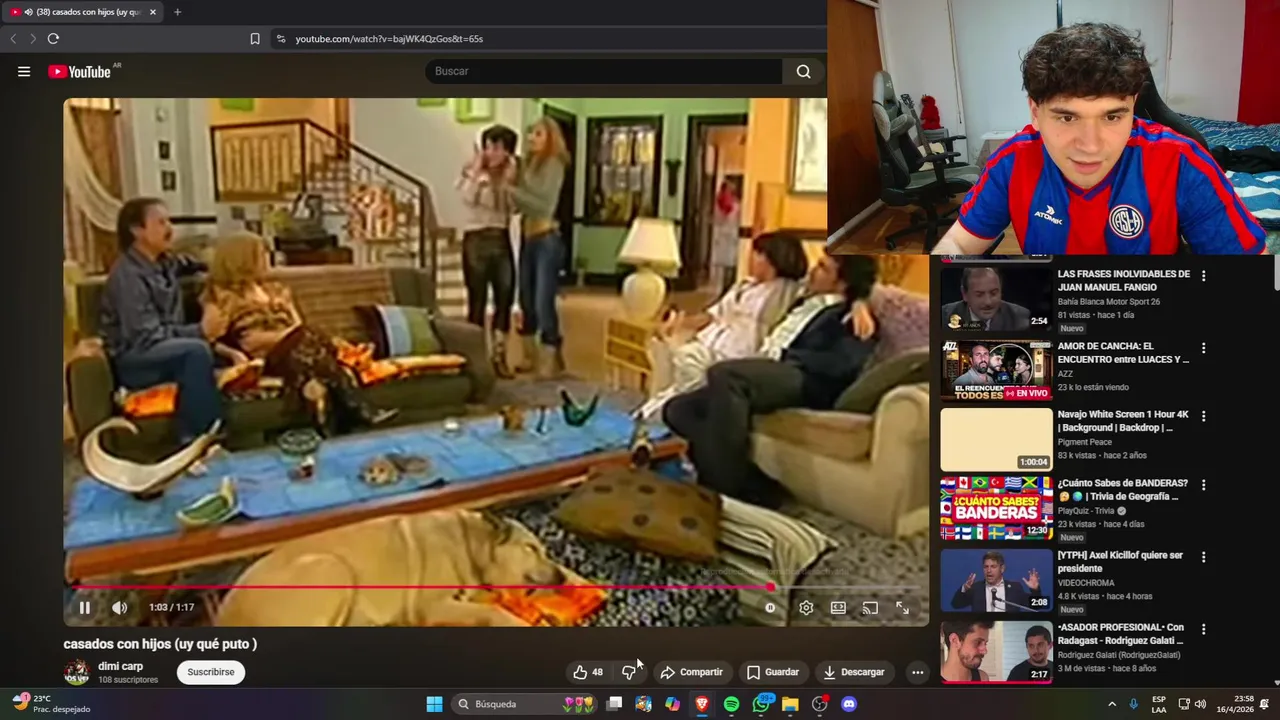Click the VIDEOCHROMA channel name
The height and width of the screenshot is (720, 1280).
[x=1086, y=583]
